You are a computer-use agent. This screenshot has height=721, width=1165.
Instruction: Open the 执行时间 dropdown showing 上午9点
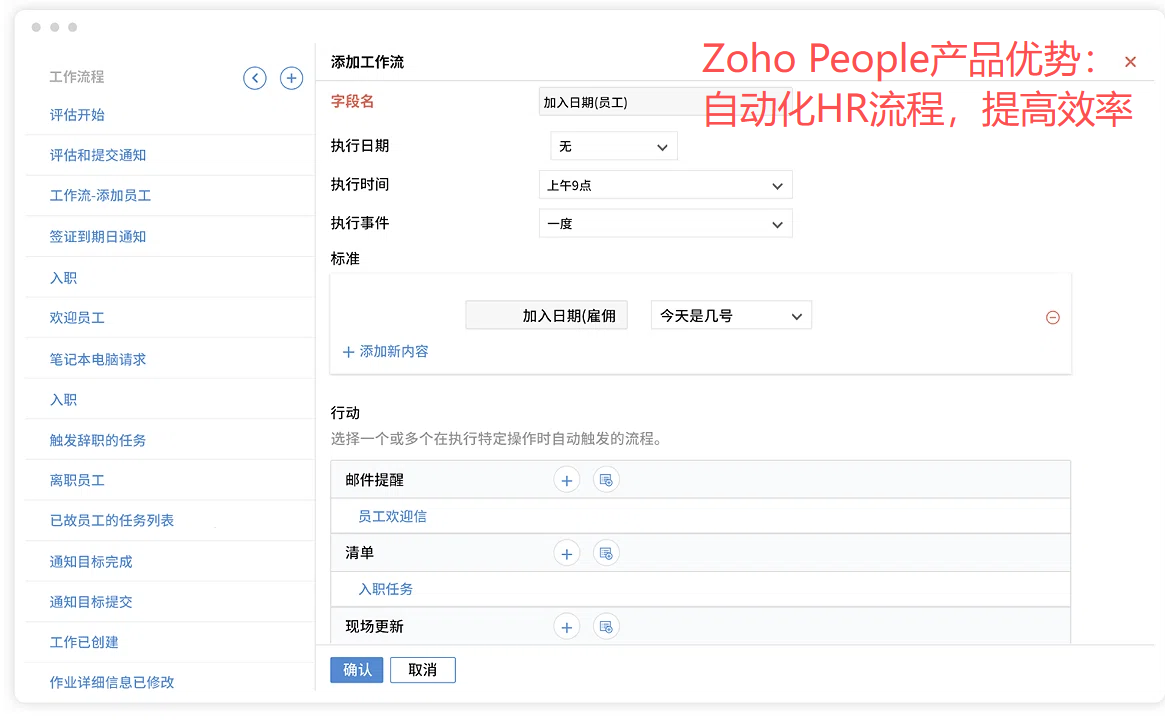coord(666,185)
